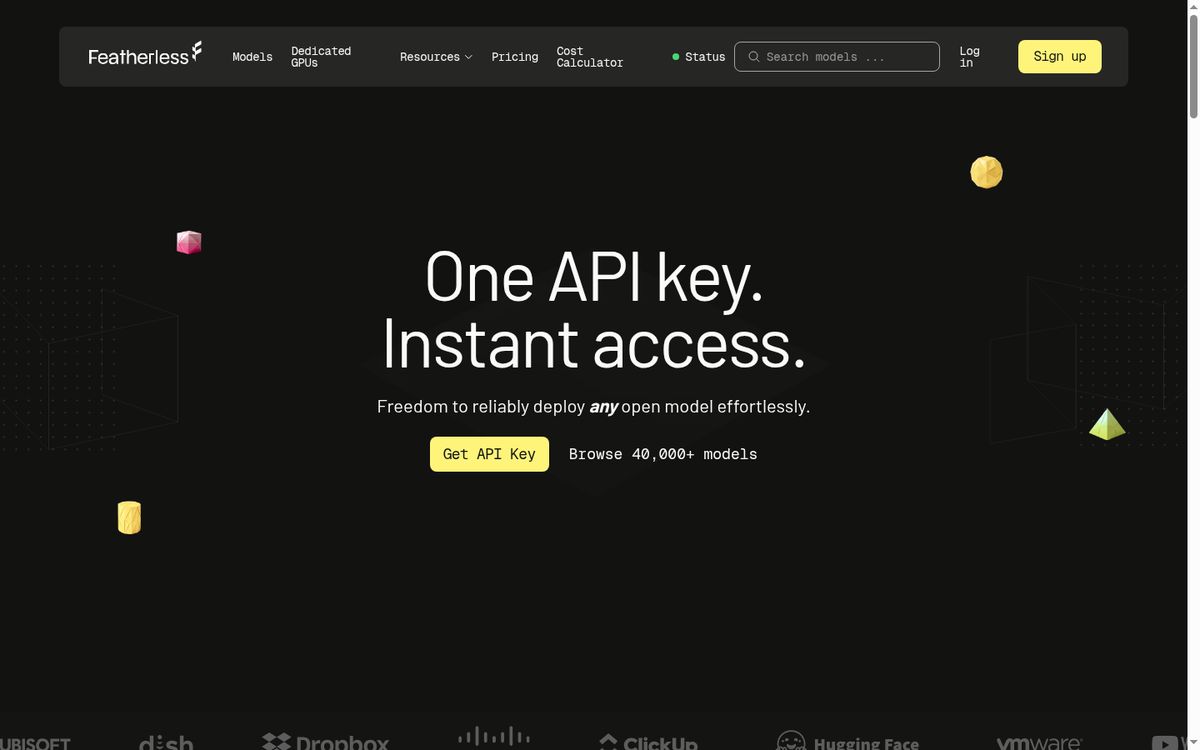Image resolution: width=1200 pixels, height=750 pixels.
Task: Expand the Resources dropdown menu
Action: pyautogui.click(x=436, y=57)
